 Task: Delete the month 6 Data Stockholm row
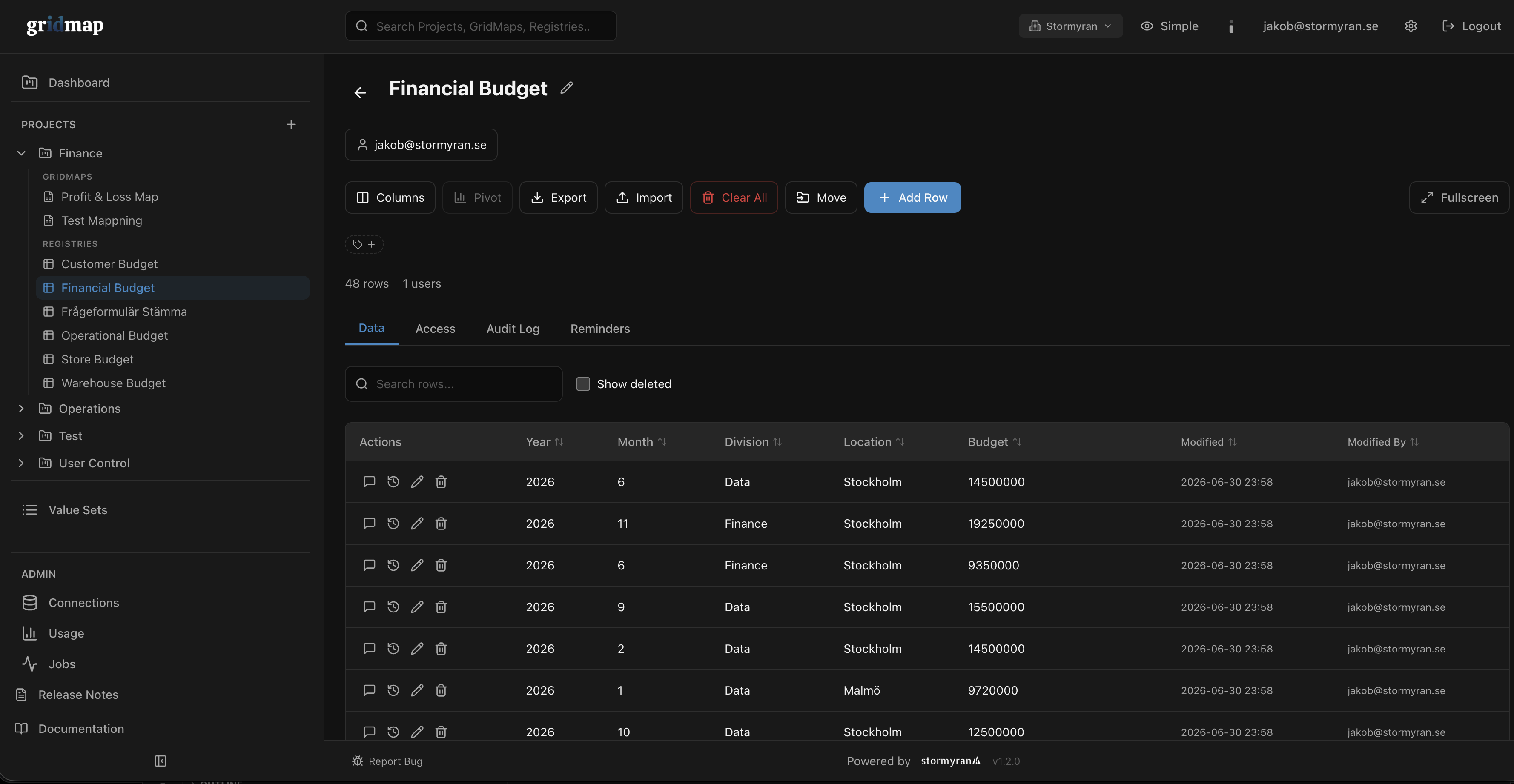[441, 482]
